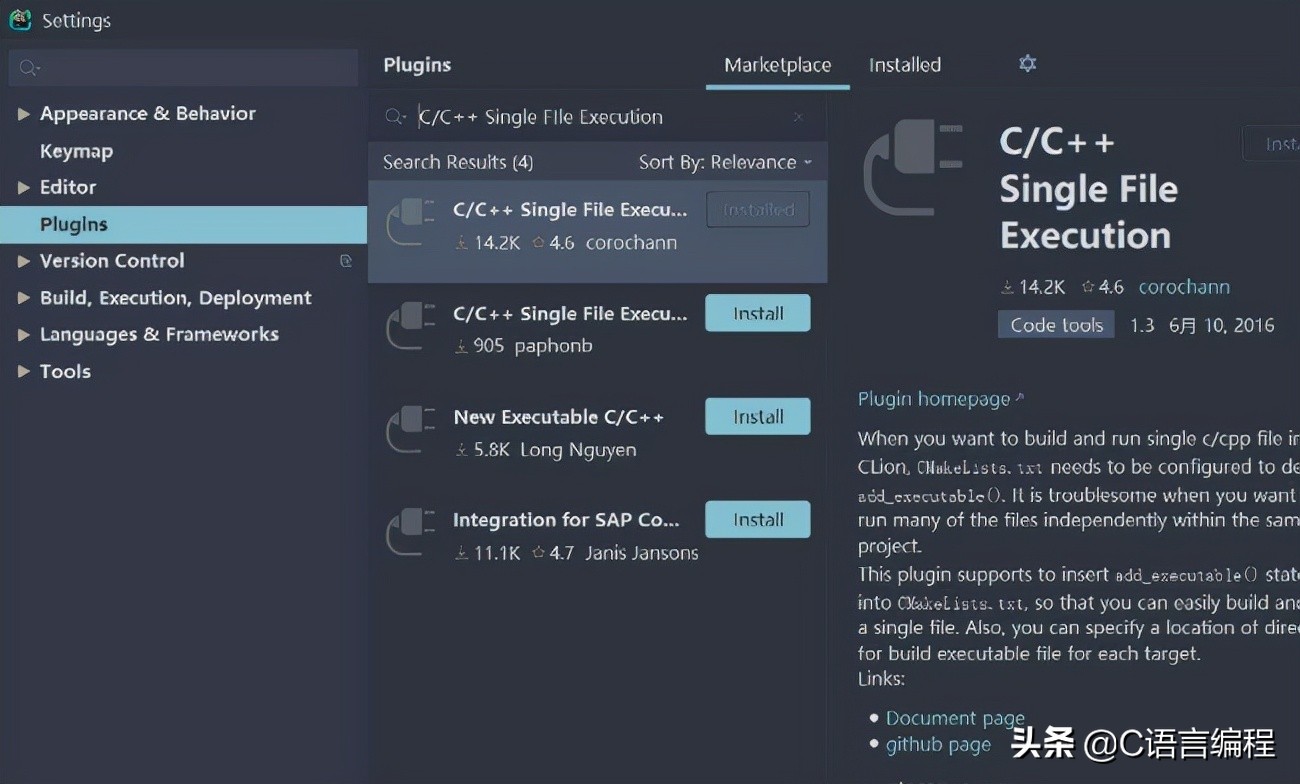1300x784 pixels.
Task: Click the large plug icon in details pane
Action: click(913, 167)
